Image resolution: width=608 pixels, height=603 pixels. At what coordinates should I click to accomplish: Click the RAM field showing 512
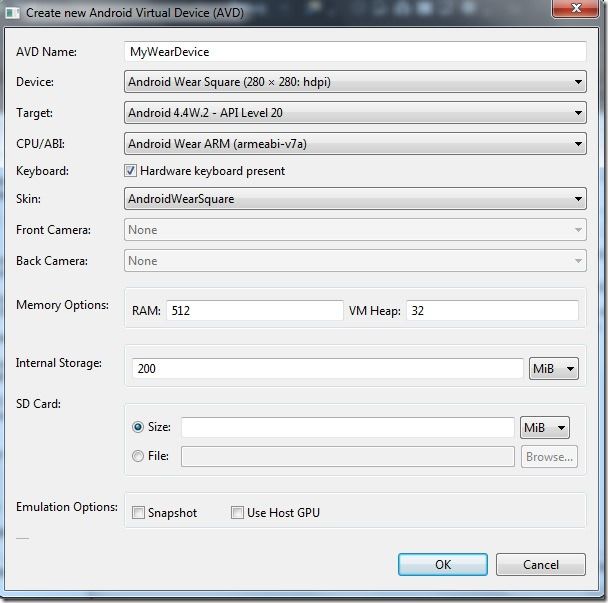(x=255, y=311)
